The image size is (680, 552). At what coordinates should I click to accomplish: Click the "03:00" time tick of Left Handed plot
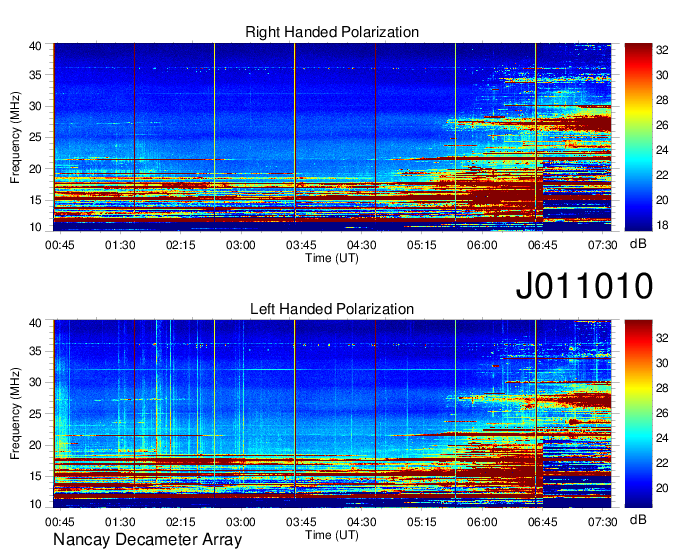(241, 522)
